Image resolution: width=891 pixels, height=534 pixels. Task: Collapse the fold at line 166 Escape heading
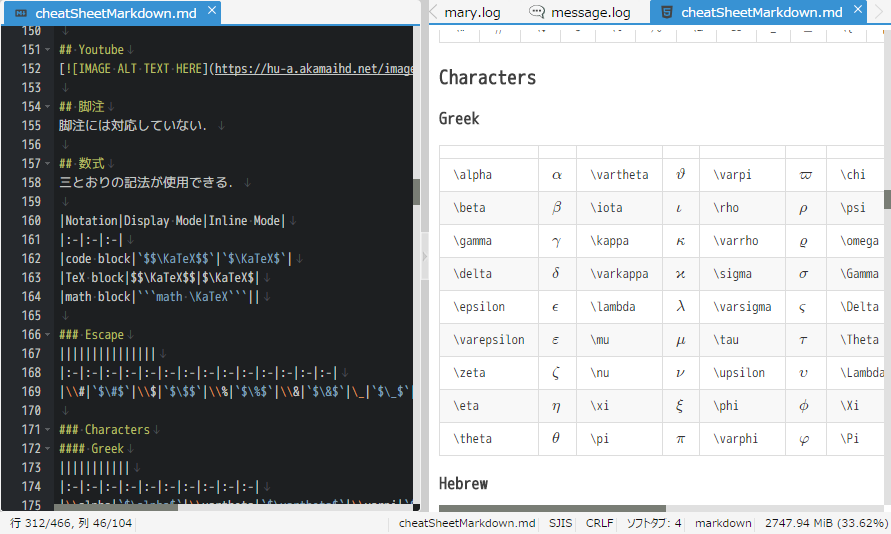[48, 335]
